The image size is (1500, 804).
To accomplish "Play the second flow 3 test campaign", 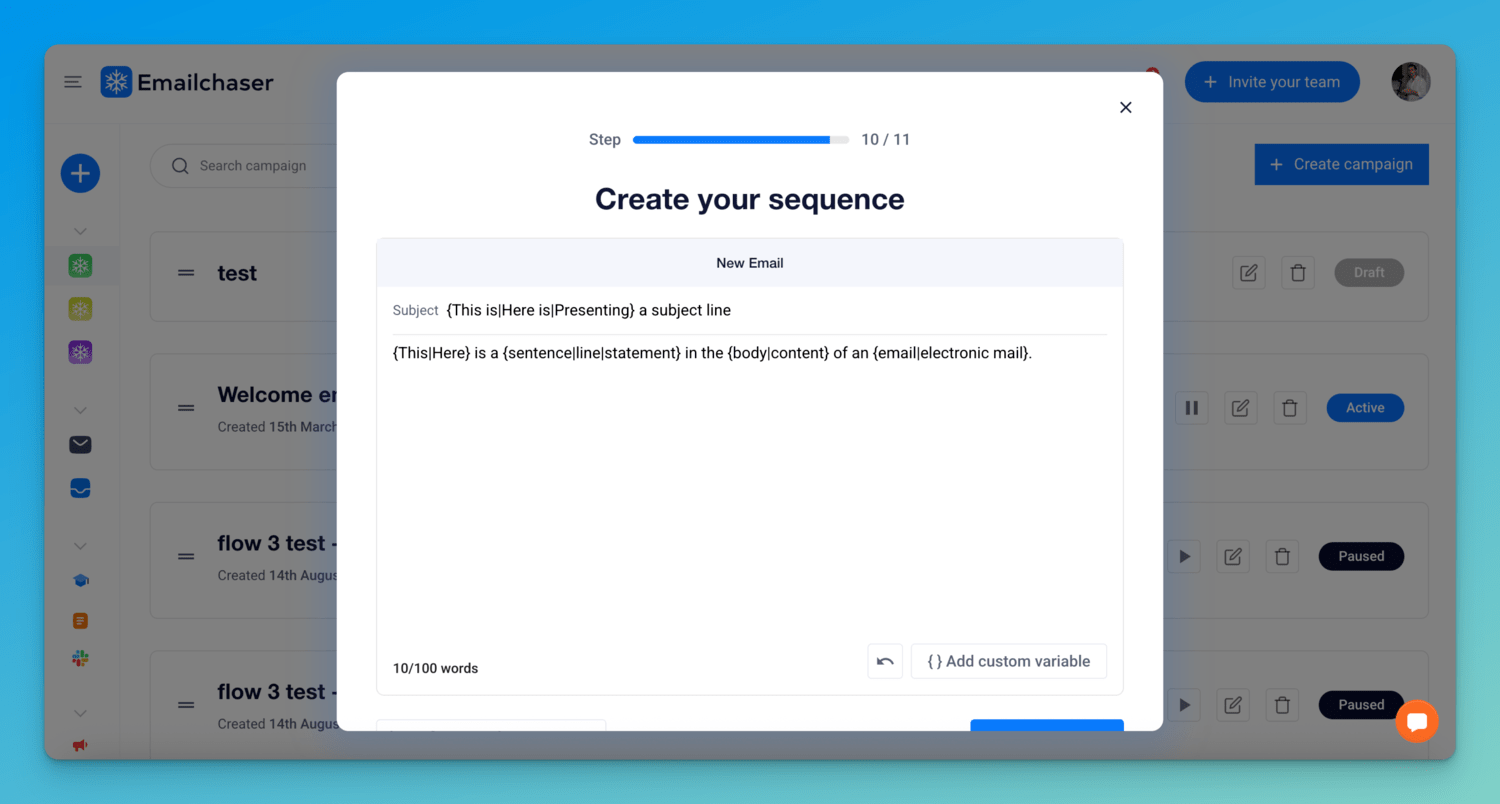I will [x=1184, y=705].
